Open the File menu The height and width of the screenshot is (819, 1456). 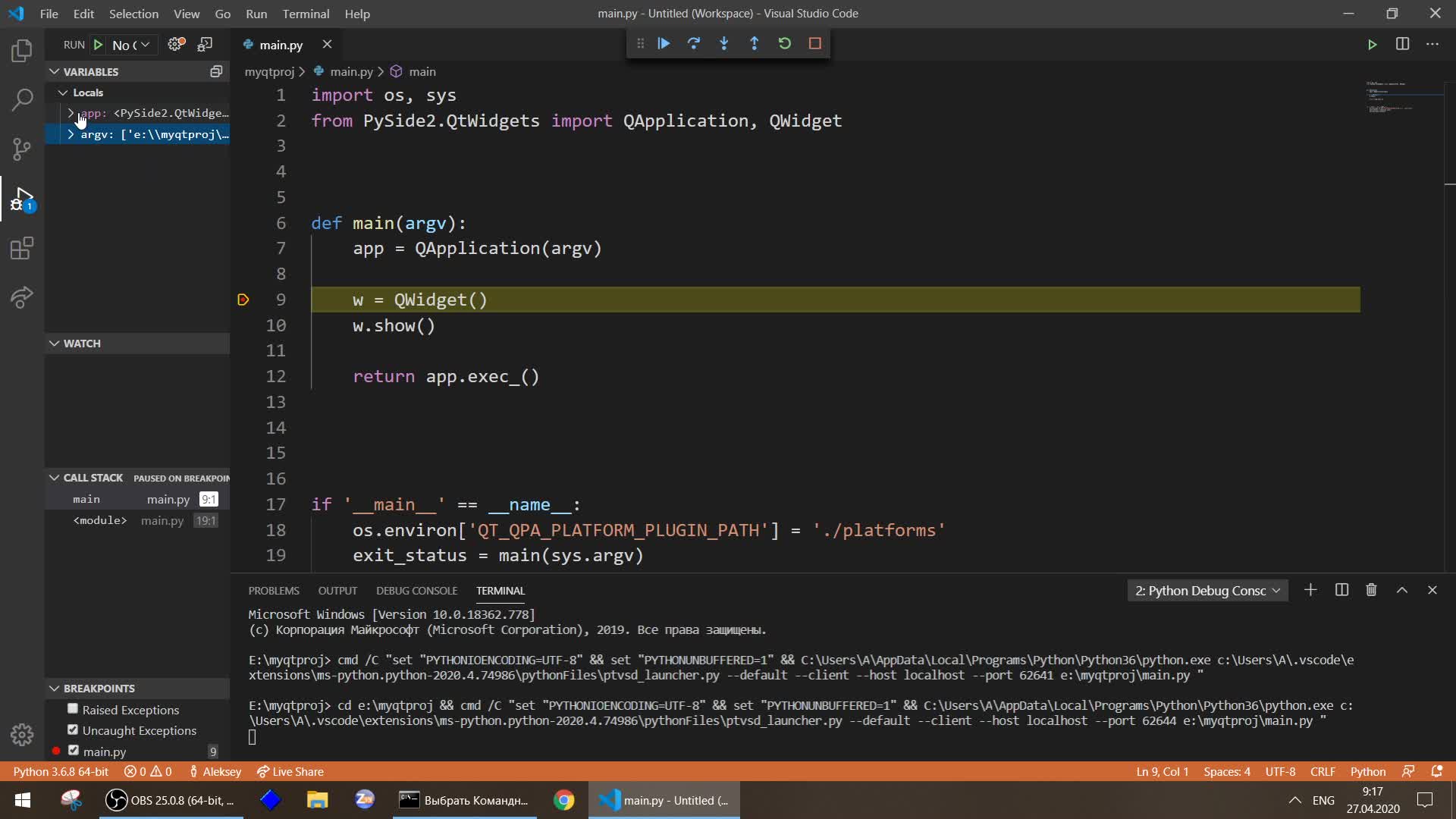[x=49, y=14]
